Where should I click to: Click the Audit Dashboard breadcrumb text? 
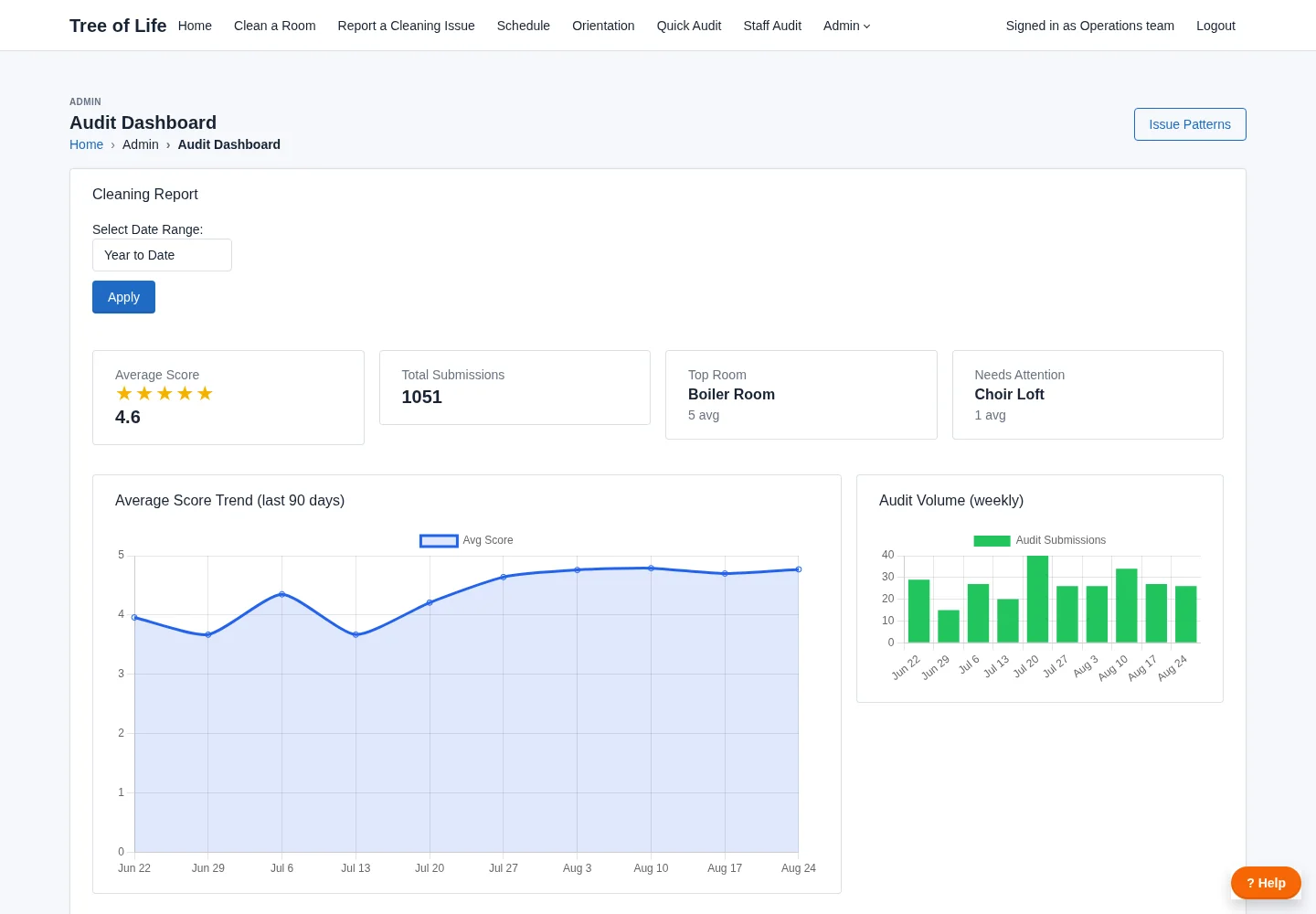pos(229,144)
